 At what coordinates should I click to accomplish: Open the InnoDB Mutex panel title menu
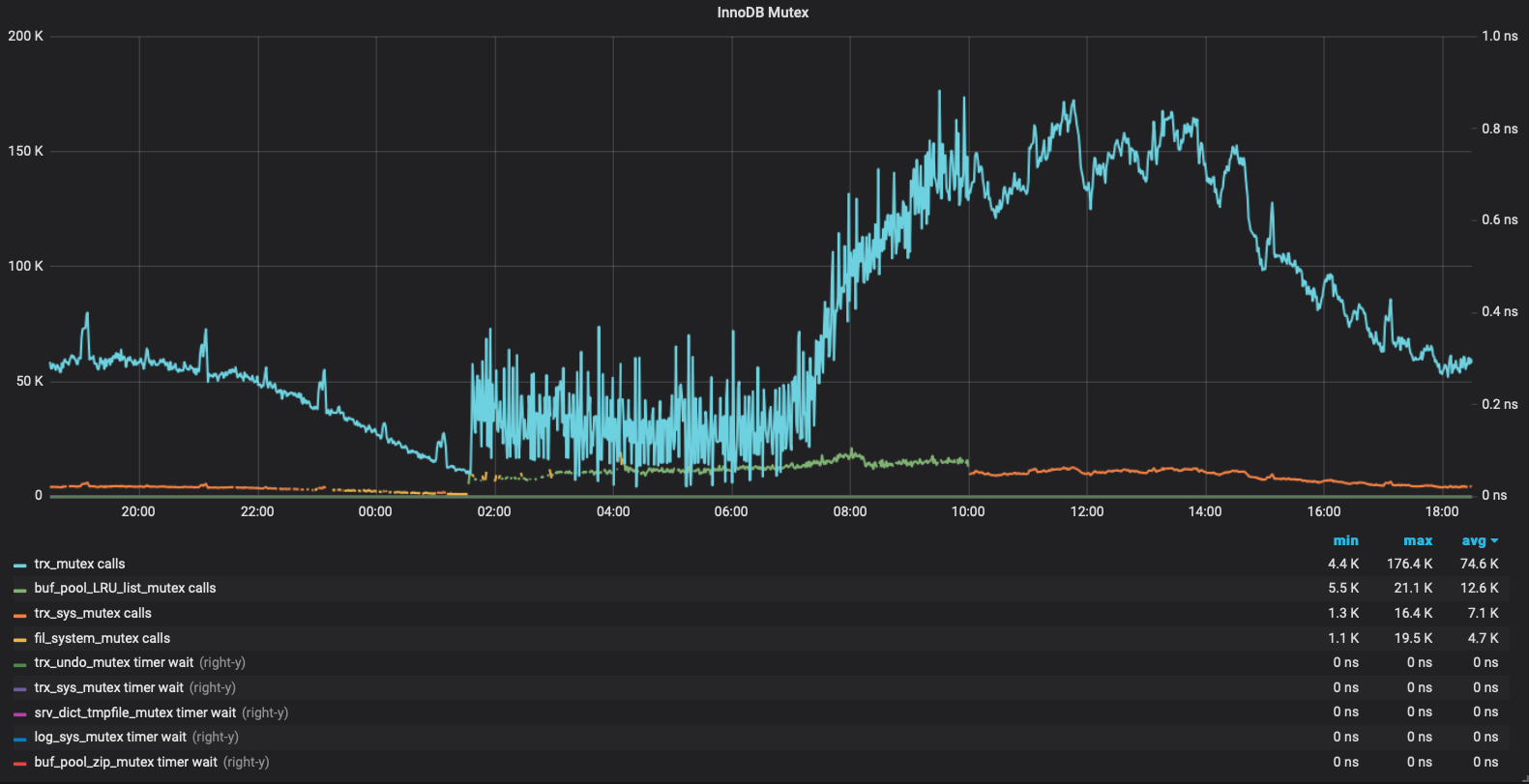click(763, 13)
